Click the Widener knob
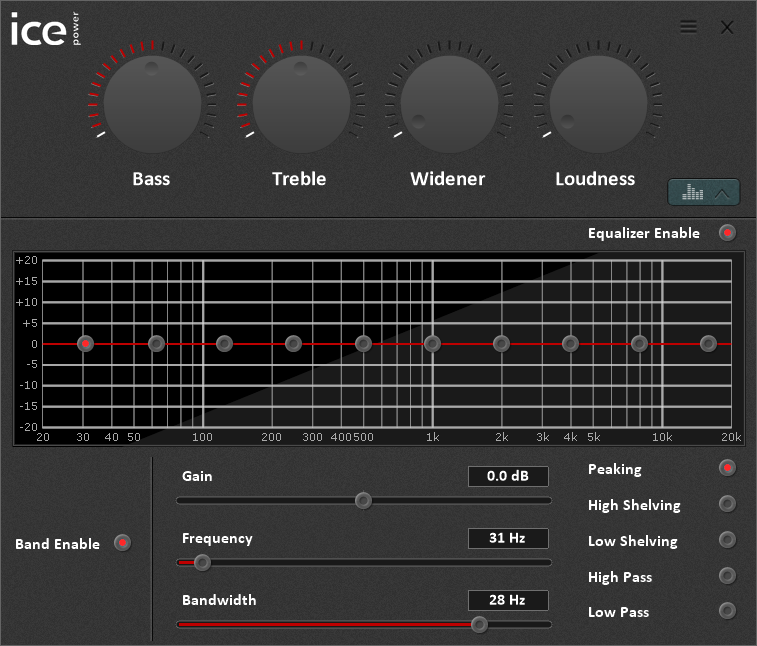 point(448,103)
